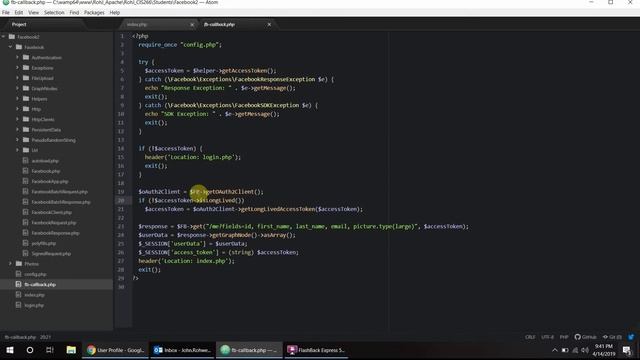The width and height of the screenshot is (640, 360).
Task: Click fb-callback.php path in status bar
Action: [20, 337]
